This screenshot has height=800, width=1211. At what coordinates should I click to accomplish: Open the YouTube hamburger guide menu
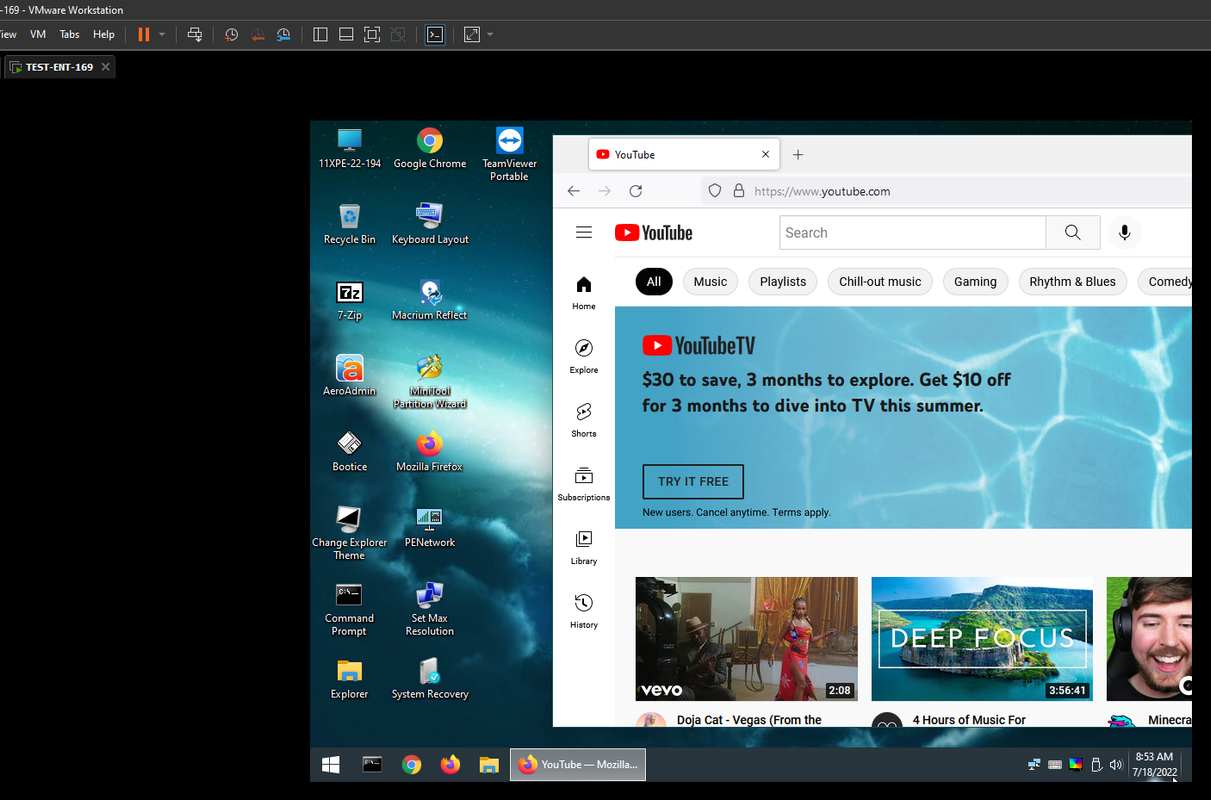click(x=584, y=233)
